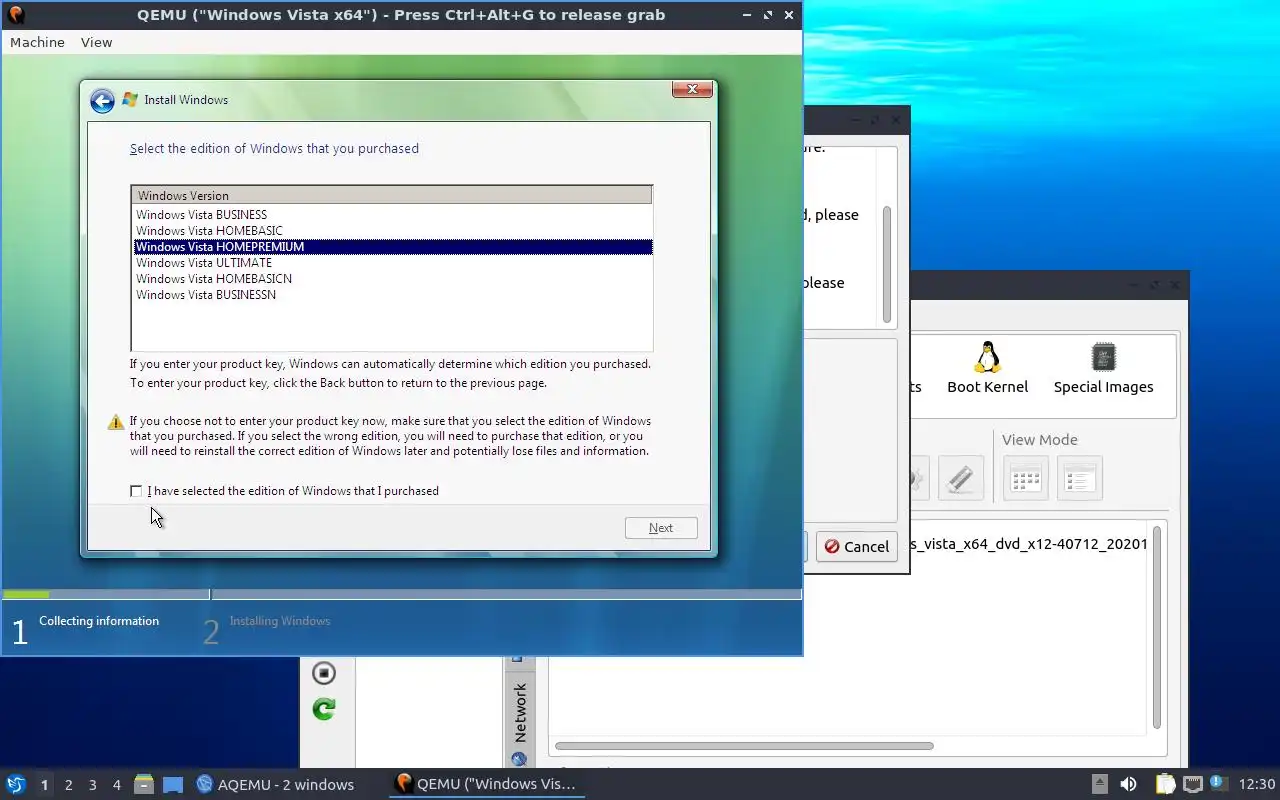Click the AQEMU stop VM icon
This screenshot has height=800, width=1280.
323,673
